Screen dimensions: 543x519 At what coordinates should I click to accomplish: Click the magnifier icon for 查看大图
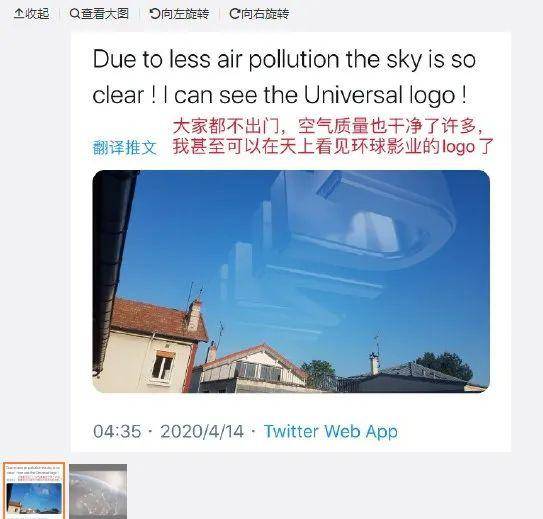[x=74, y=14]
